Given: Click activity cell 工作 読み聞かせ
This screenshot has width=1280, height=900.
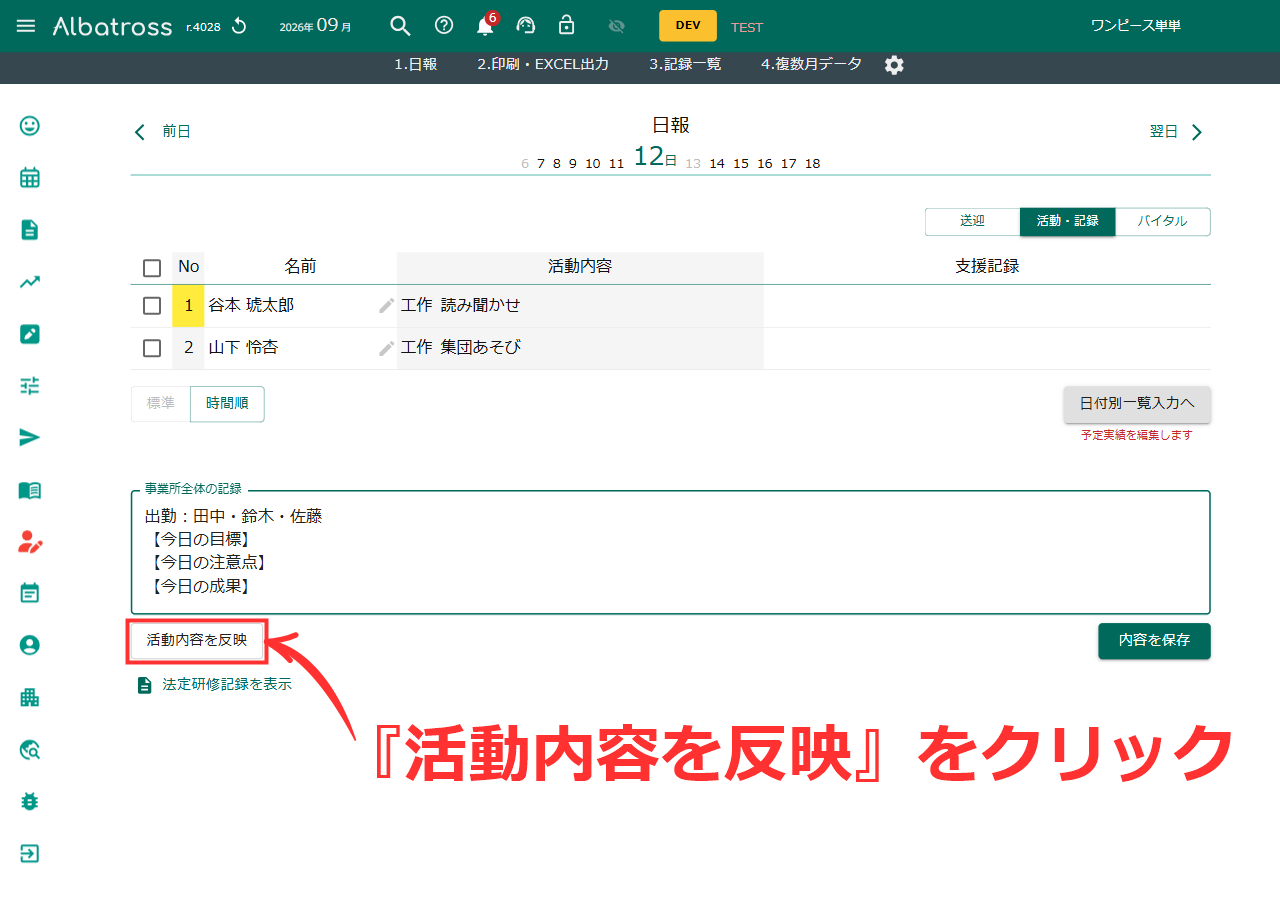Looking at the screenshot, I should (580, 306).
